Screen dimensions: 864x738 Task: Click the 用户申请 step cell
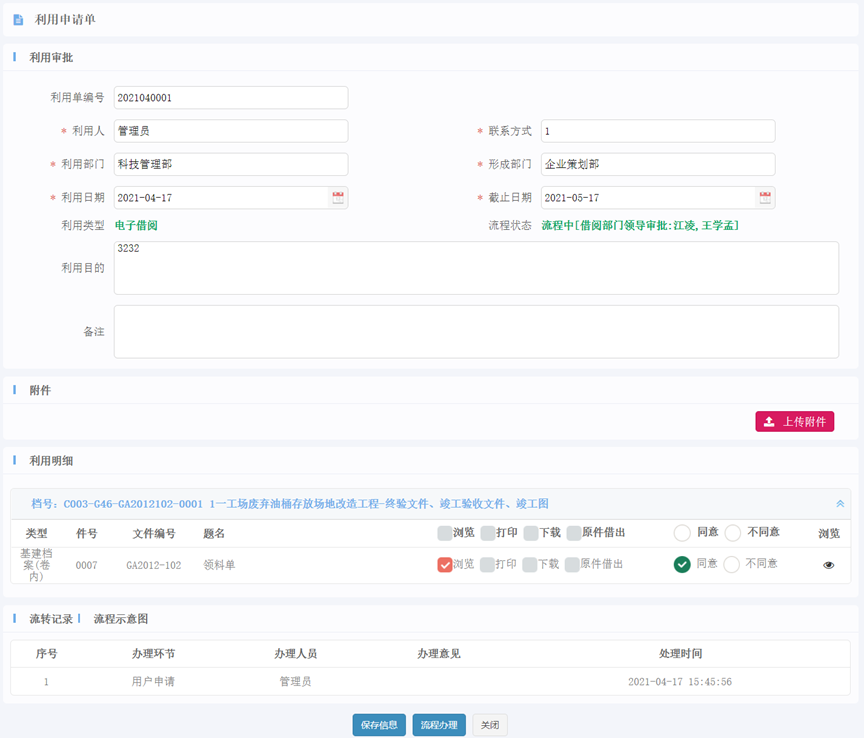tap(153, 682)
